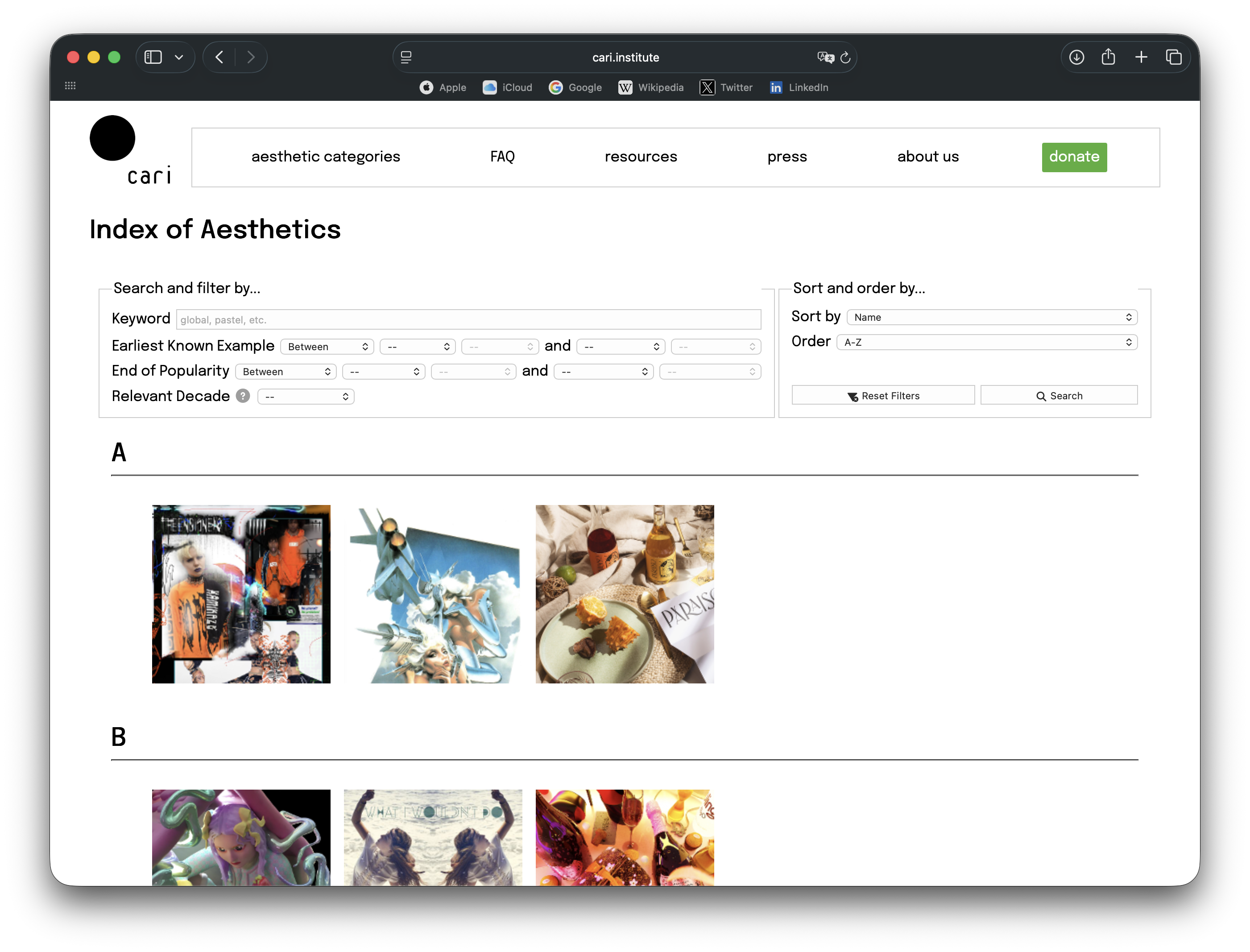This screenshot has width=1250, height=952.
Task: Click the share icon in Safari toolbar
Action: pos(1108,57)
